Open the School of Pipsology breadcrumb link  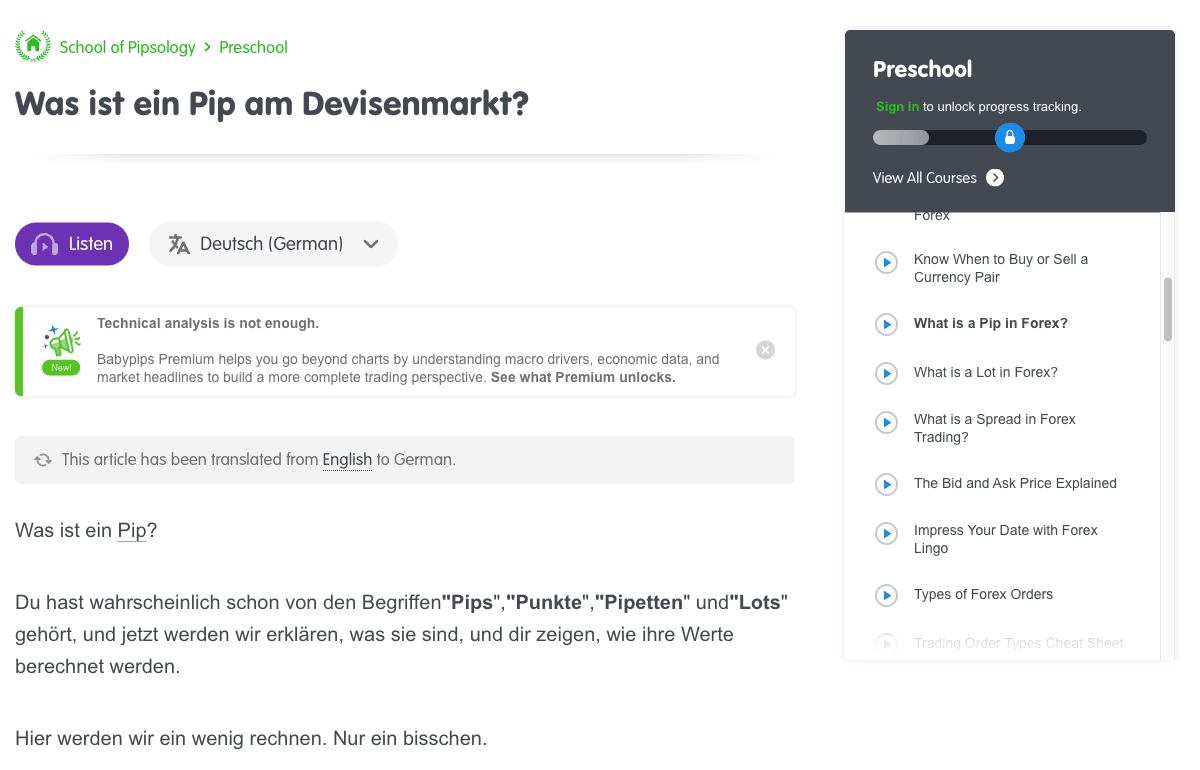pyautogui.click(x=127, y=47)
